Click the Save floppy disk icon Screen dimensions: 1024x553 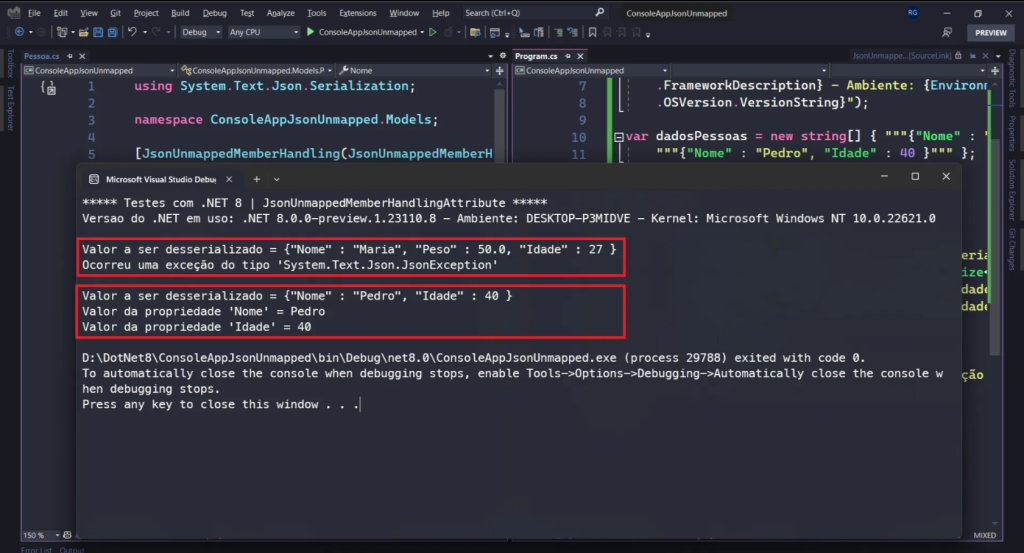click(98, 32)
